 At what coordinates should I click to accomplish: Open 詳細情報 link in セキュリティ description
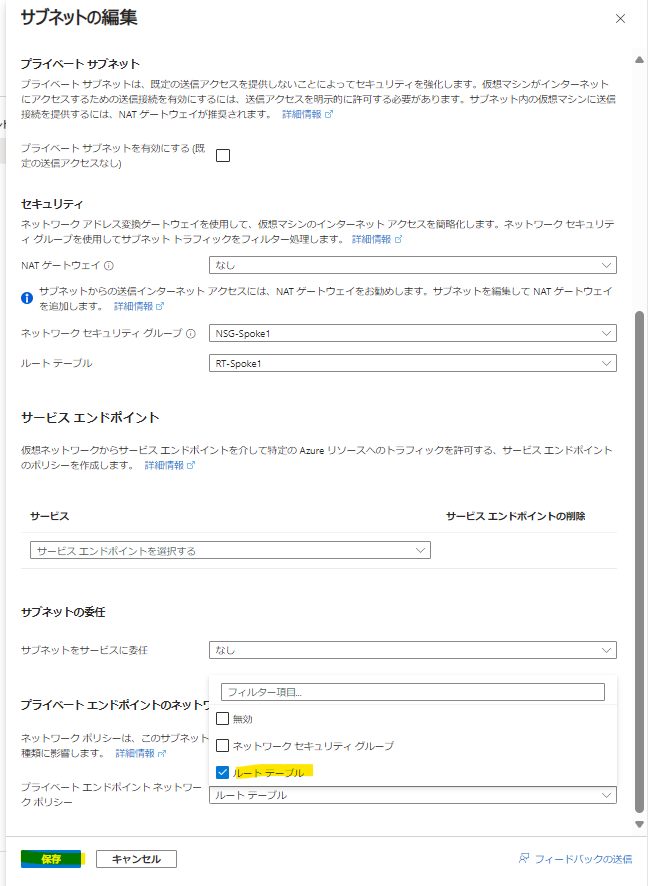pyautogui.click(x=377, y=239)
